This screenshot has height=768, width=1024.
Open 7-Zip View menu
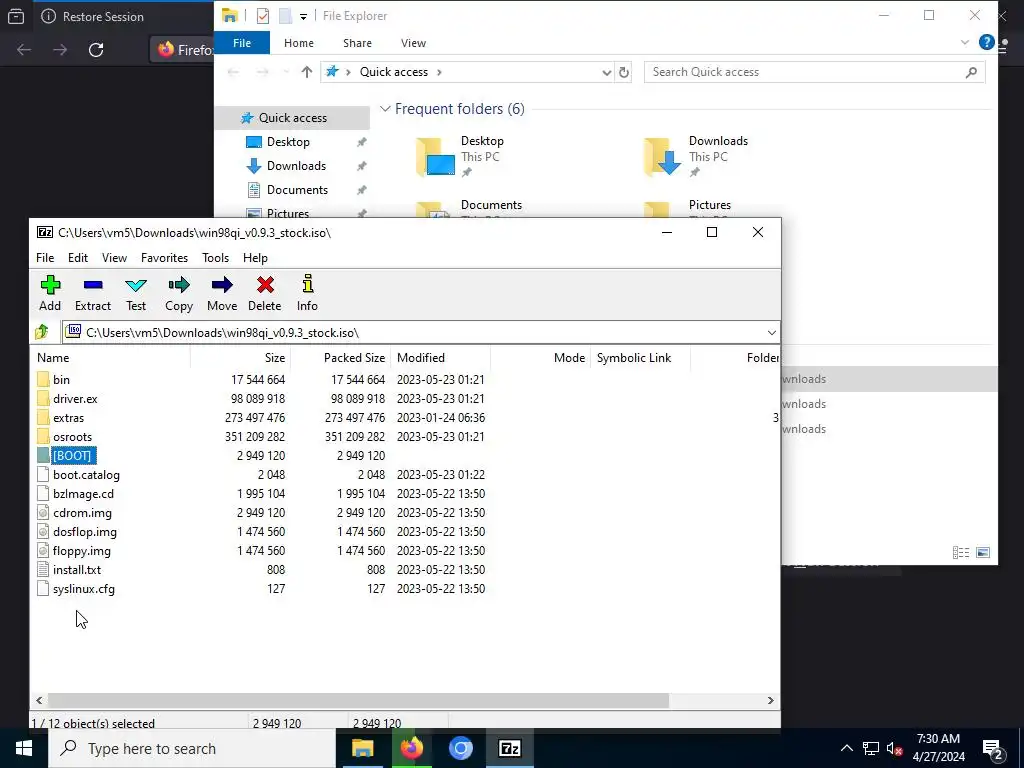(114, 258)
